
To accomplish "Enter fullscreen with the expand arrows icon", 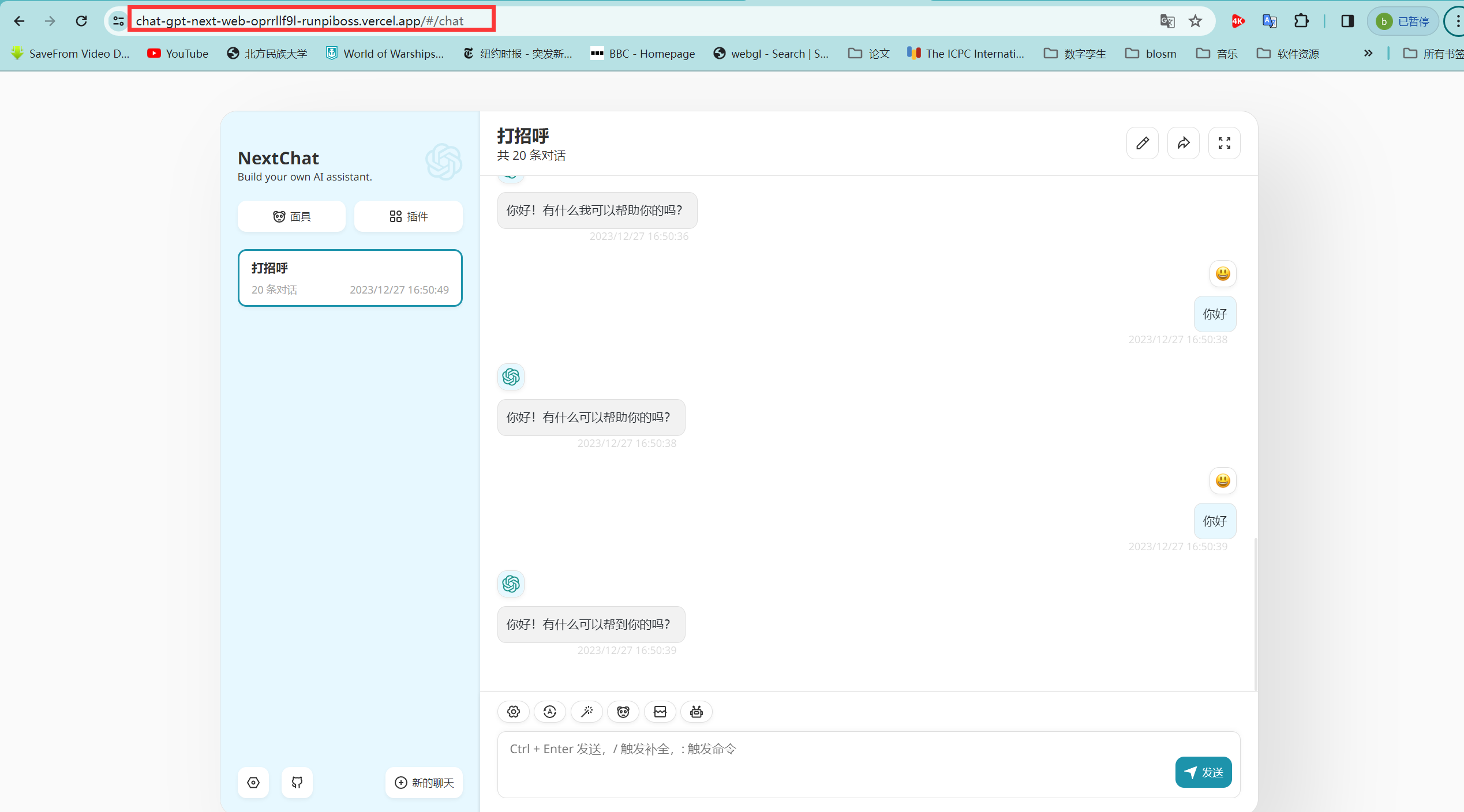I will click(1225, 142).
